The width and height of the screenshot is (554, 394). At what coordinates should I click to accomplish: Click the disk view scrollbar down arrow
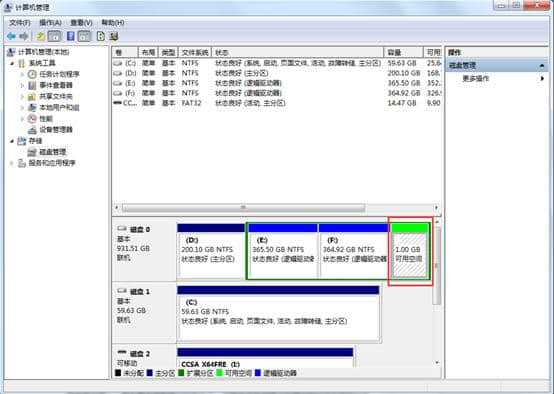click(437, 363)
